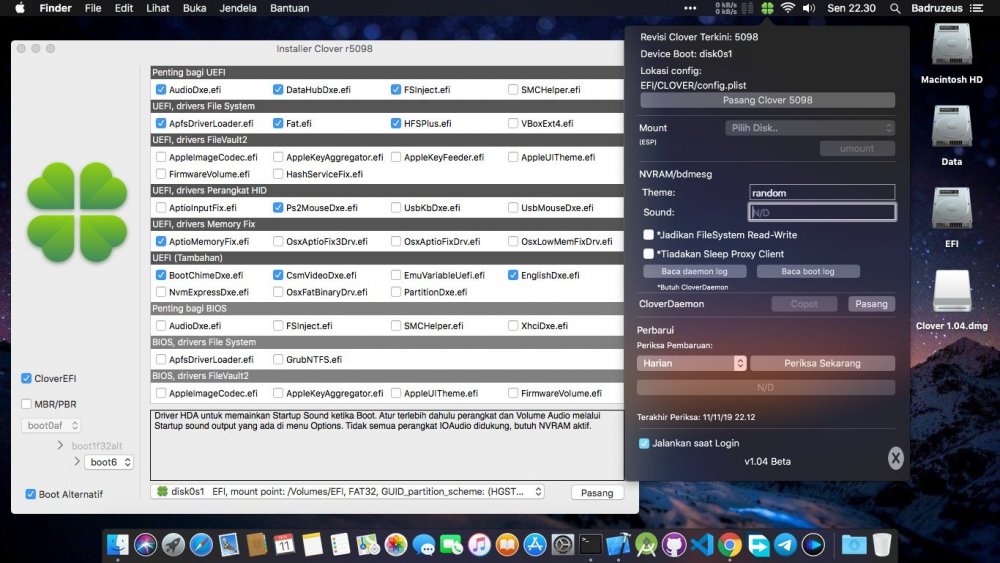Screen dimensions: 1000x563
Task: Toggle Jalankan saat Login checkbox
Action: click(644, 443)
